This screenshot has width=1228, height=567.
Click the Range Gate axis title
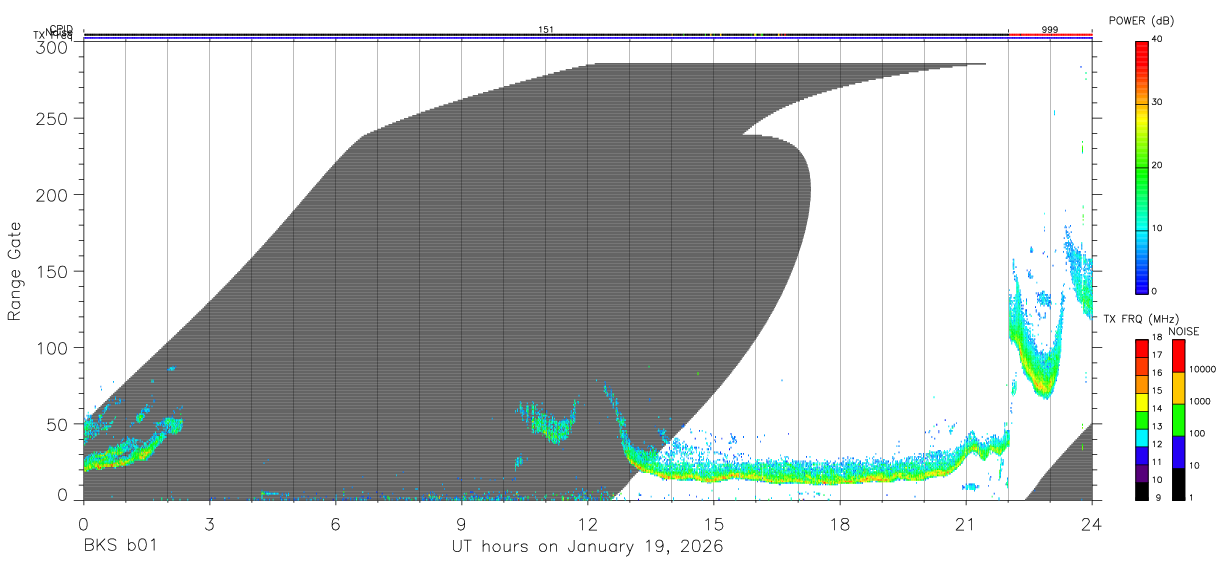15,272
